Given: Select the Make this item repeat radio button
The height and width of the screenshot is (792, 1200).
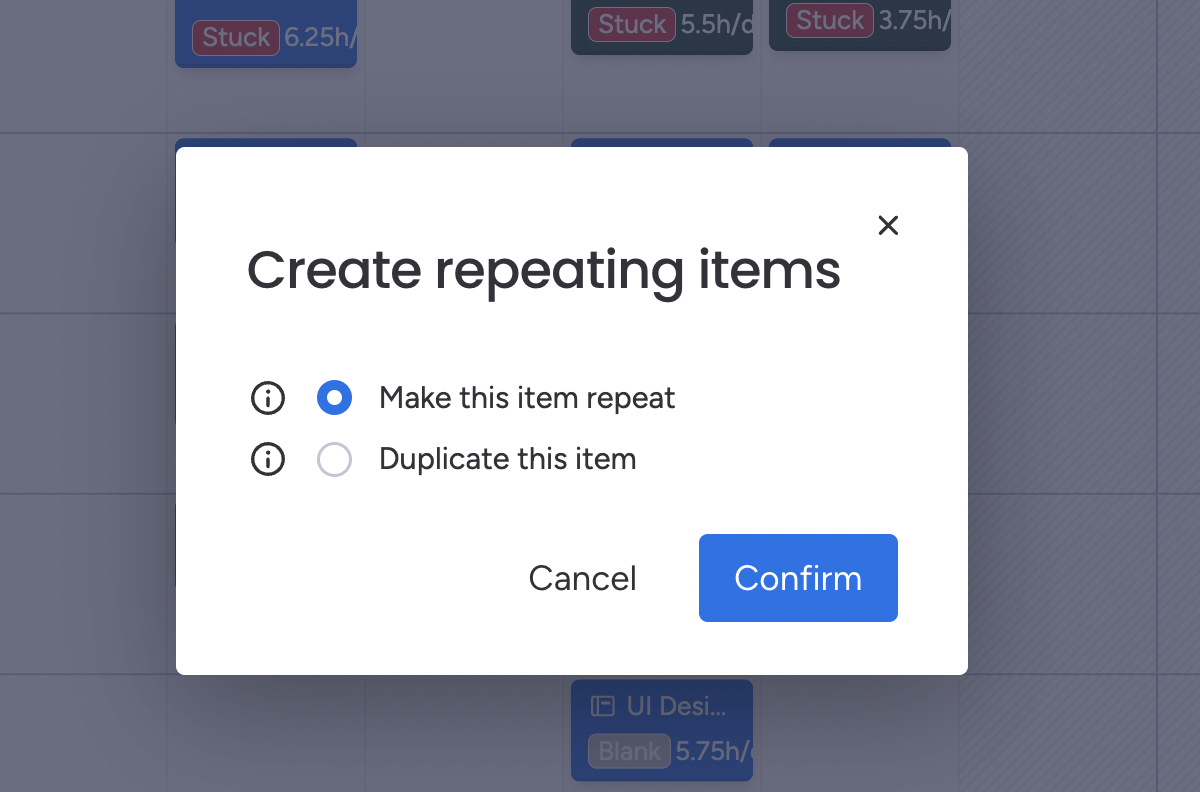Looking at the screenshot, I should [x=334, y=398].
